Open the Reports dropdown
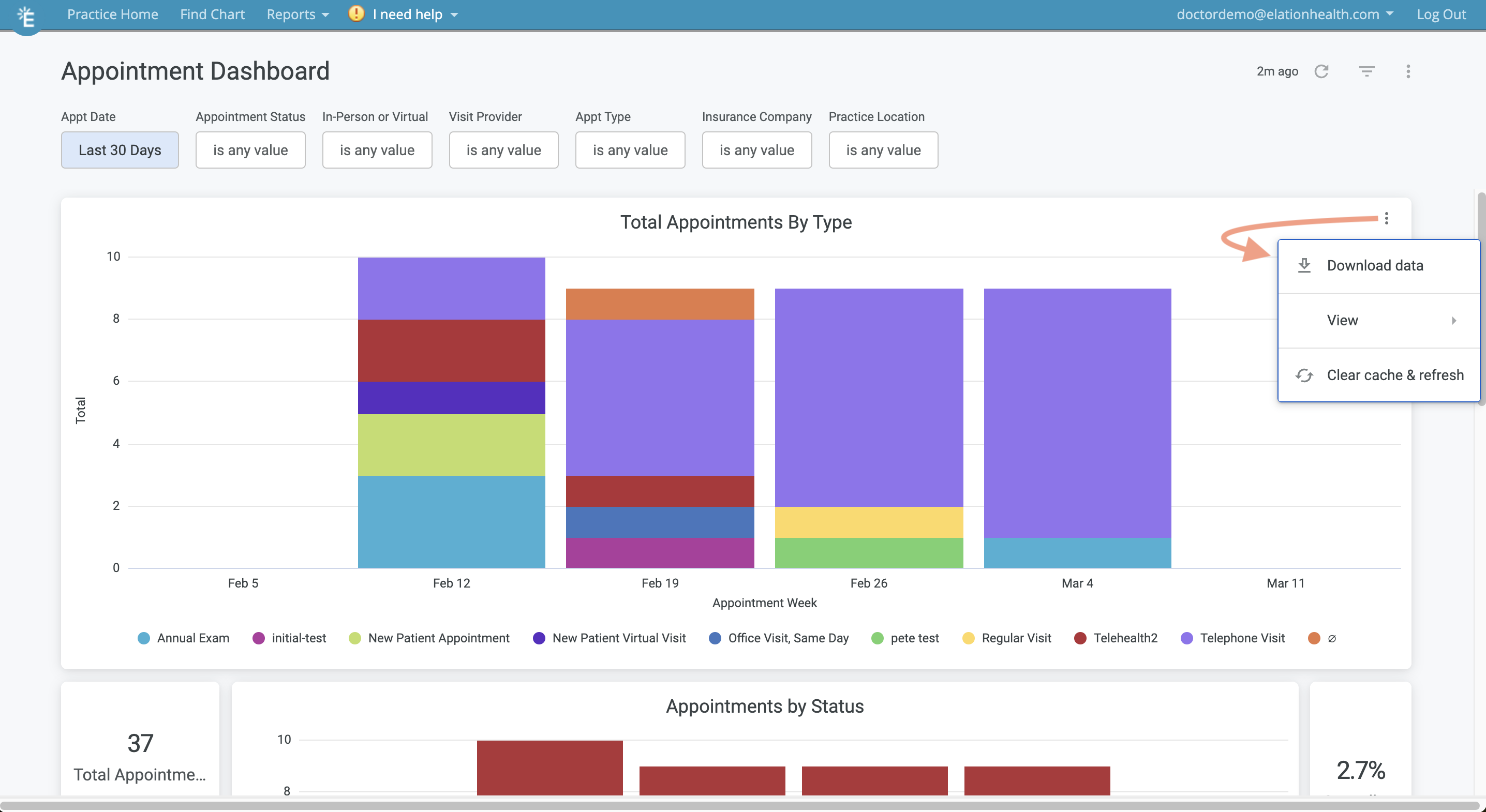The width and height of the screenshot is (1486, 812). click(297, 14)
